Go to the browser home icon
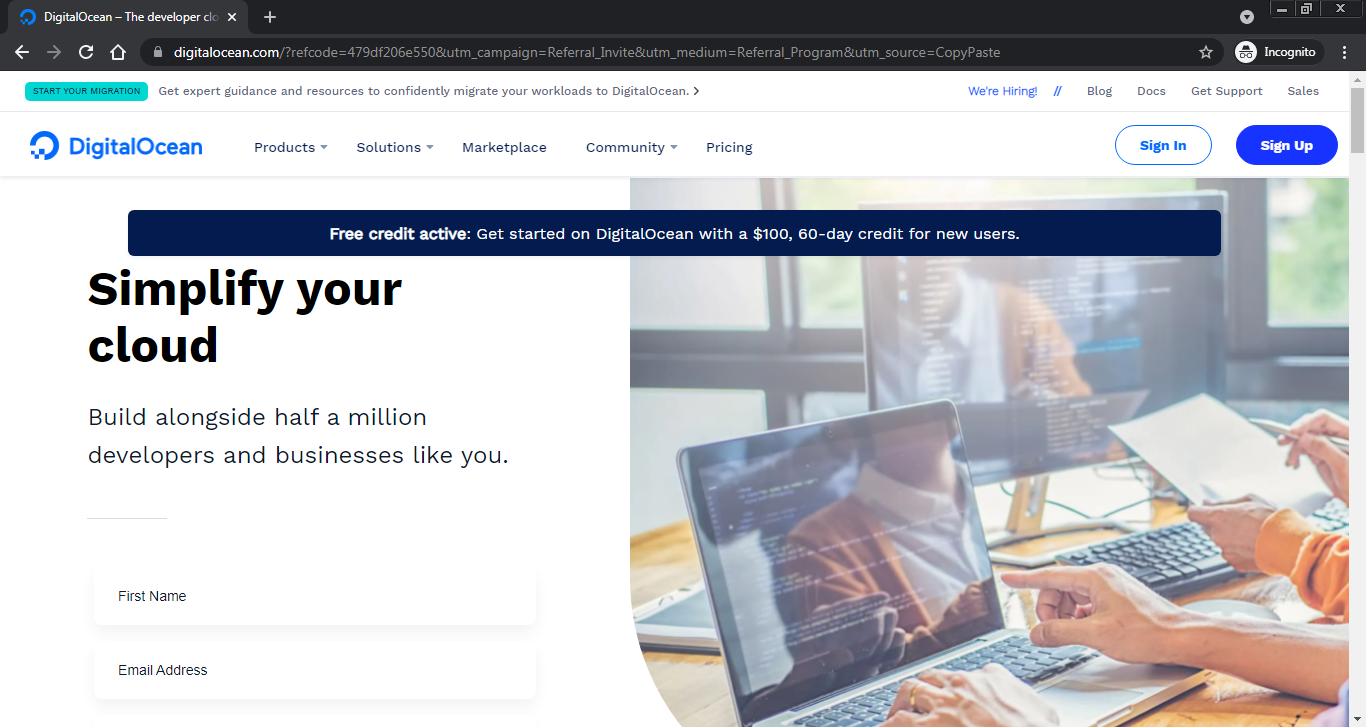Viewport: 1366px width, 727px height. (x=118, y=52)
